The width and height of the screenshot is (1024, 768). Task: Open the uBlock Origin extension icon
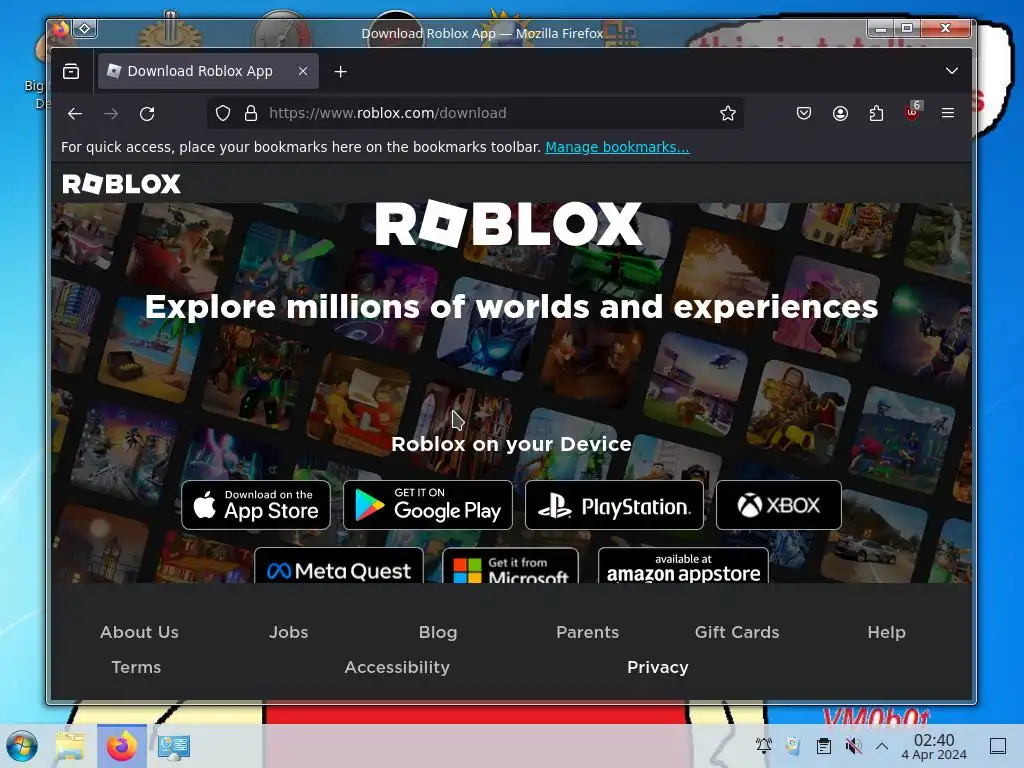pyautogui.click(x=912, y=112)
